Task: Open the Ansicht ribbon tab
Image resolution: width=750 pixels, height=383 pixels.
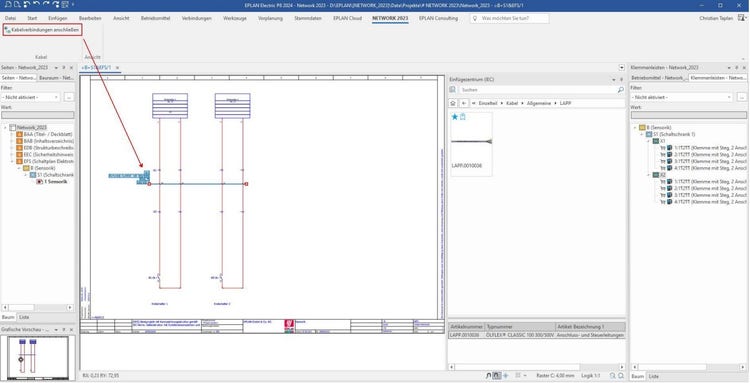Action: (x=121, y=18)
